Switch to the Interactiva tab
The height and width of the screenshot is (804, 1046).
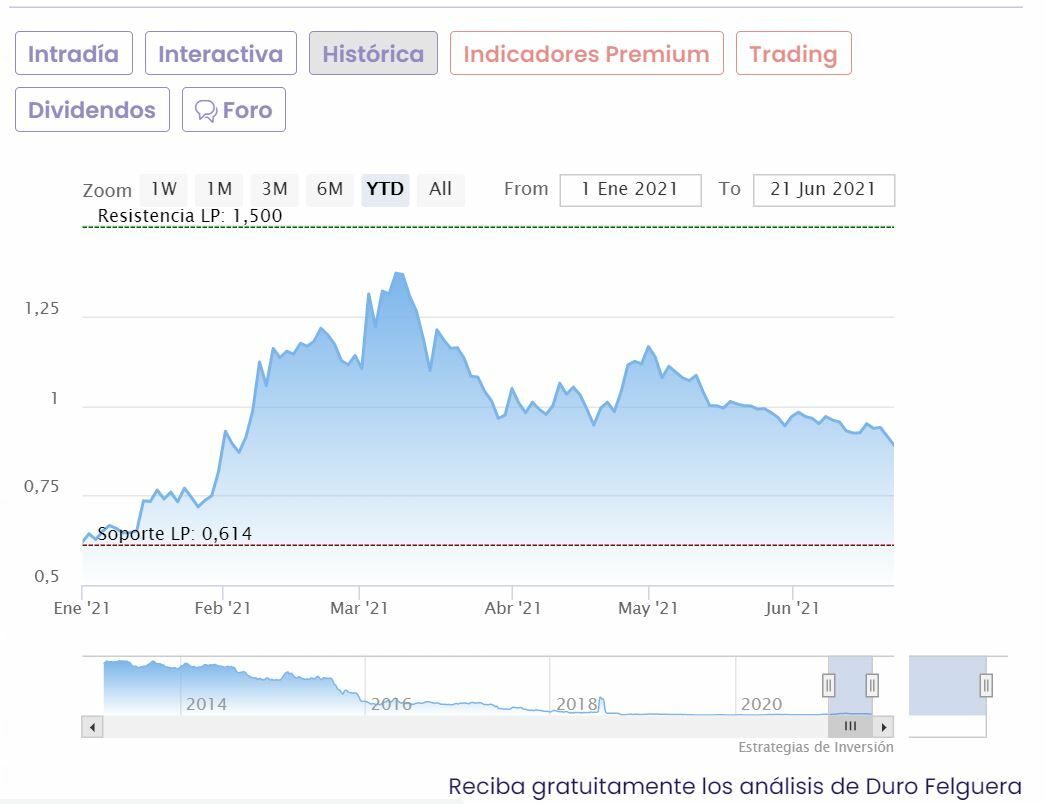pos(220,54)
